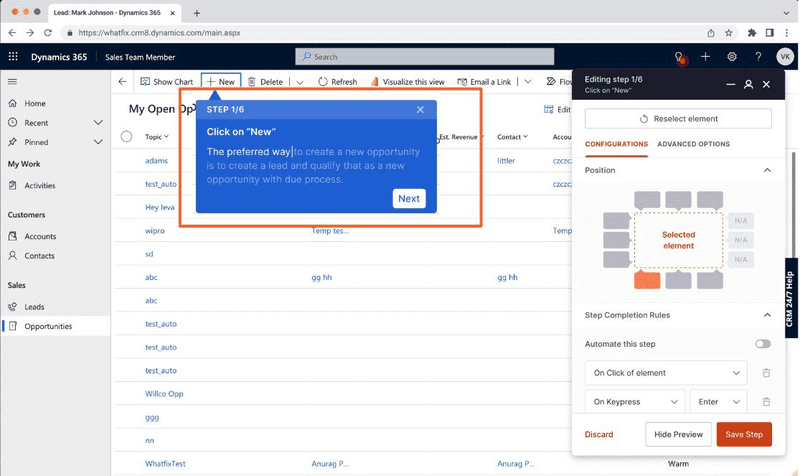The image size is (800, 476).
Task: Switch to the Advanced Options tab
Action: 693,144
